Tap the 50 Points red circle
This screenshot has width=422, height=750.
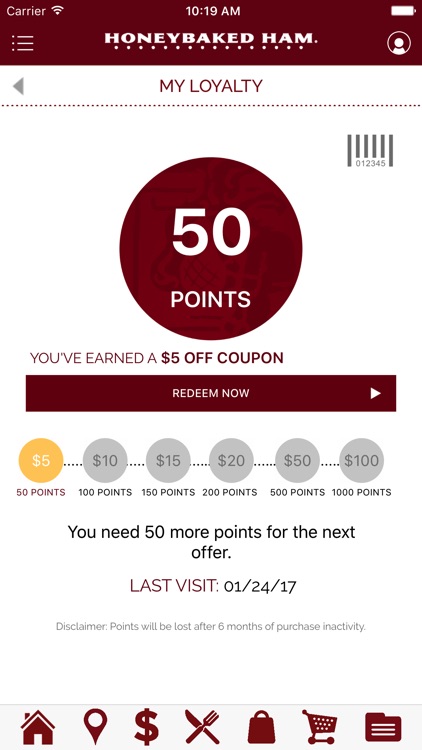coord(211,249)
